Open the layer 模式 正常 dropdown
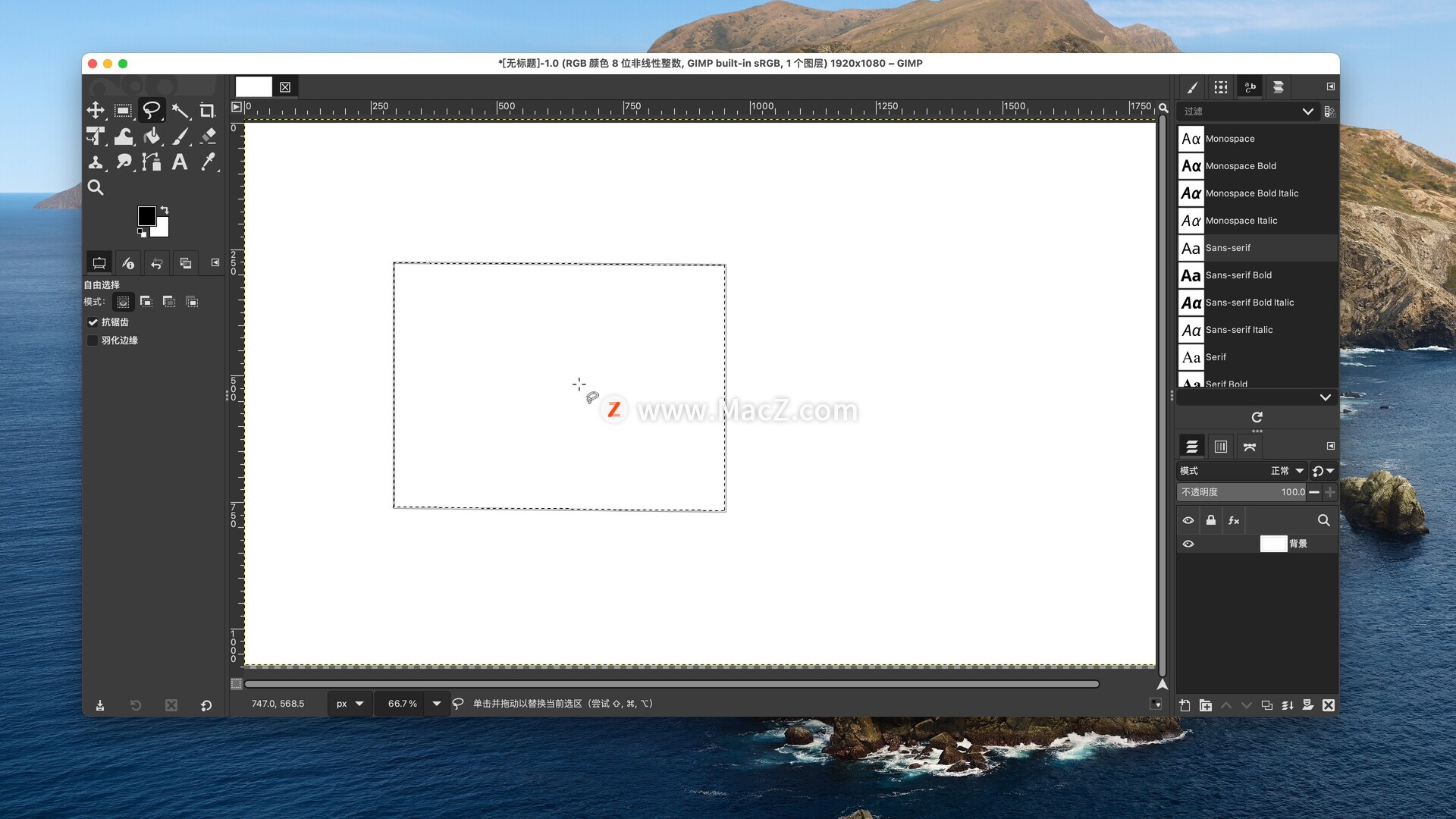The width and height of the screenshot is (1456, 819). click(1288, 471)
